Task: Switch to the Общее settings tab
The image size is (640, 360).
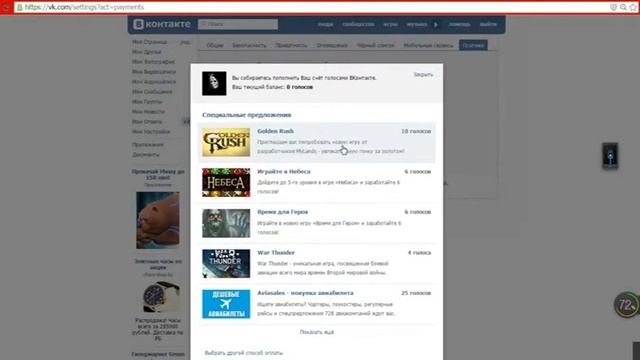Action: 215,45
